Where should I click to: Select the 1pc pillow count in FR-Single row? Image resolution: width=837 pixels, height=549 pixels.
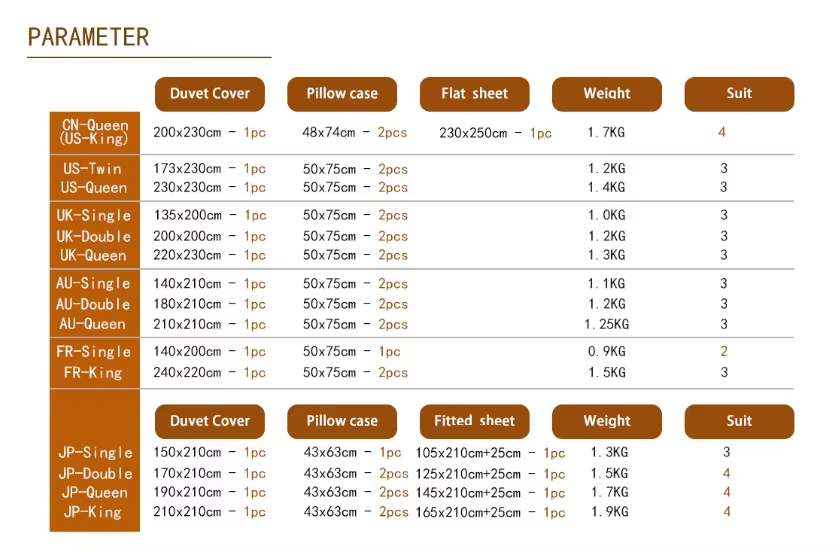click(390, 352)
